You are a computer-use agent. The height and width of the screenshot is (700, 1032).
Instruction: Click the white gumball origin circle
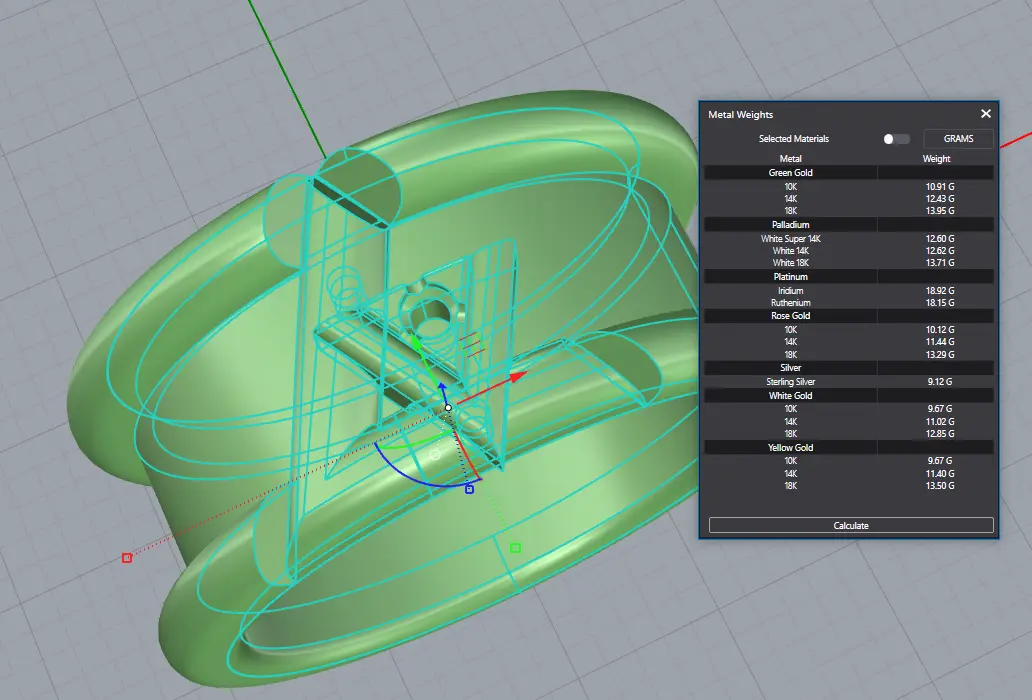click(448, 408)
